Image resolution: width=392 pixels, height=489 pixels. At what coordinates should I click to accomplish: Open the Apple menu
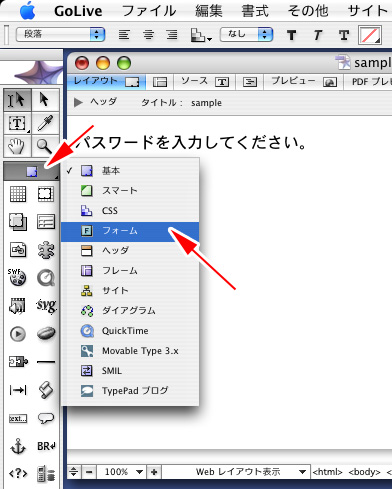[x=28, y=11]
